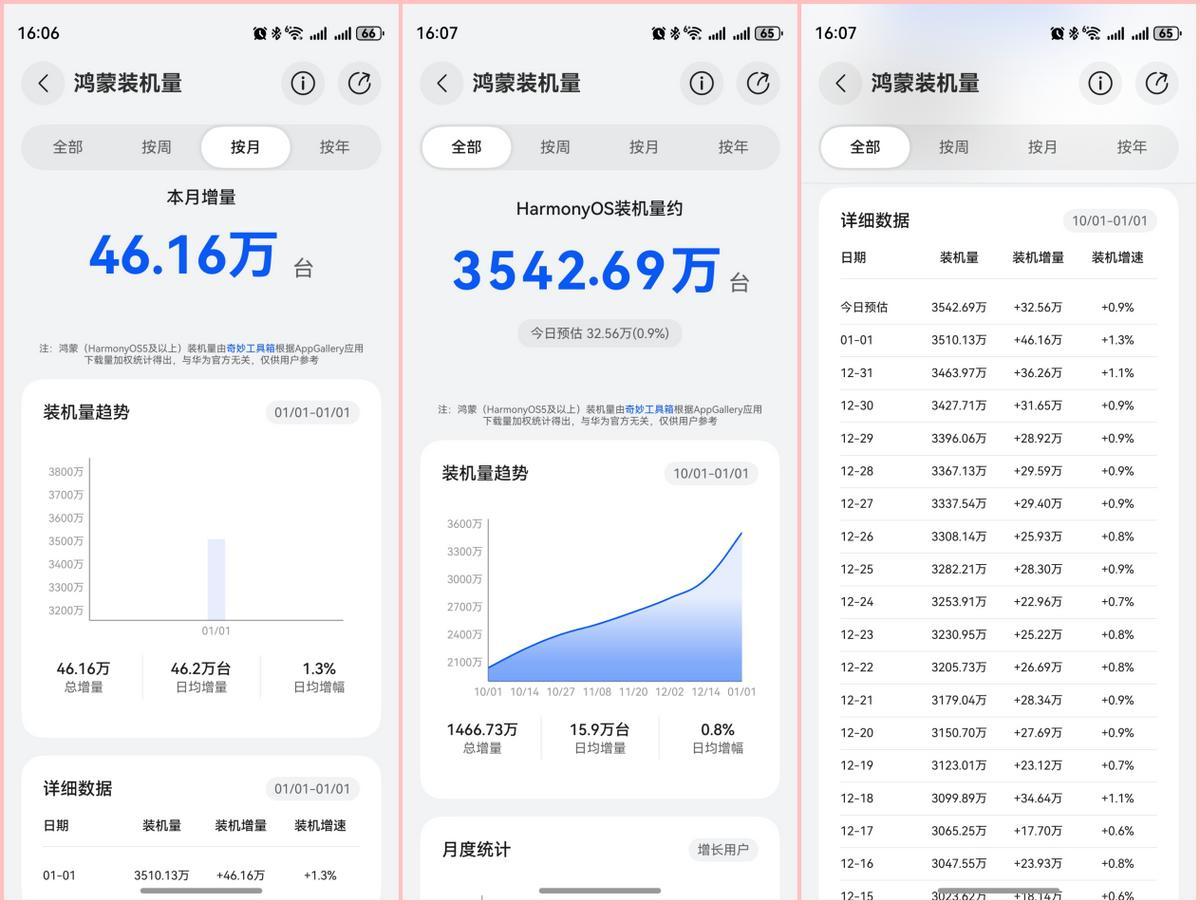Select 按年 tab on the screen with 今日预估 row
The width and height of the screenshot is (1200, 904).
1132,147
